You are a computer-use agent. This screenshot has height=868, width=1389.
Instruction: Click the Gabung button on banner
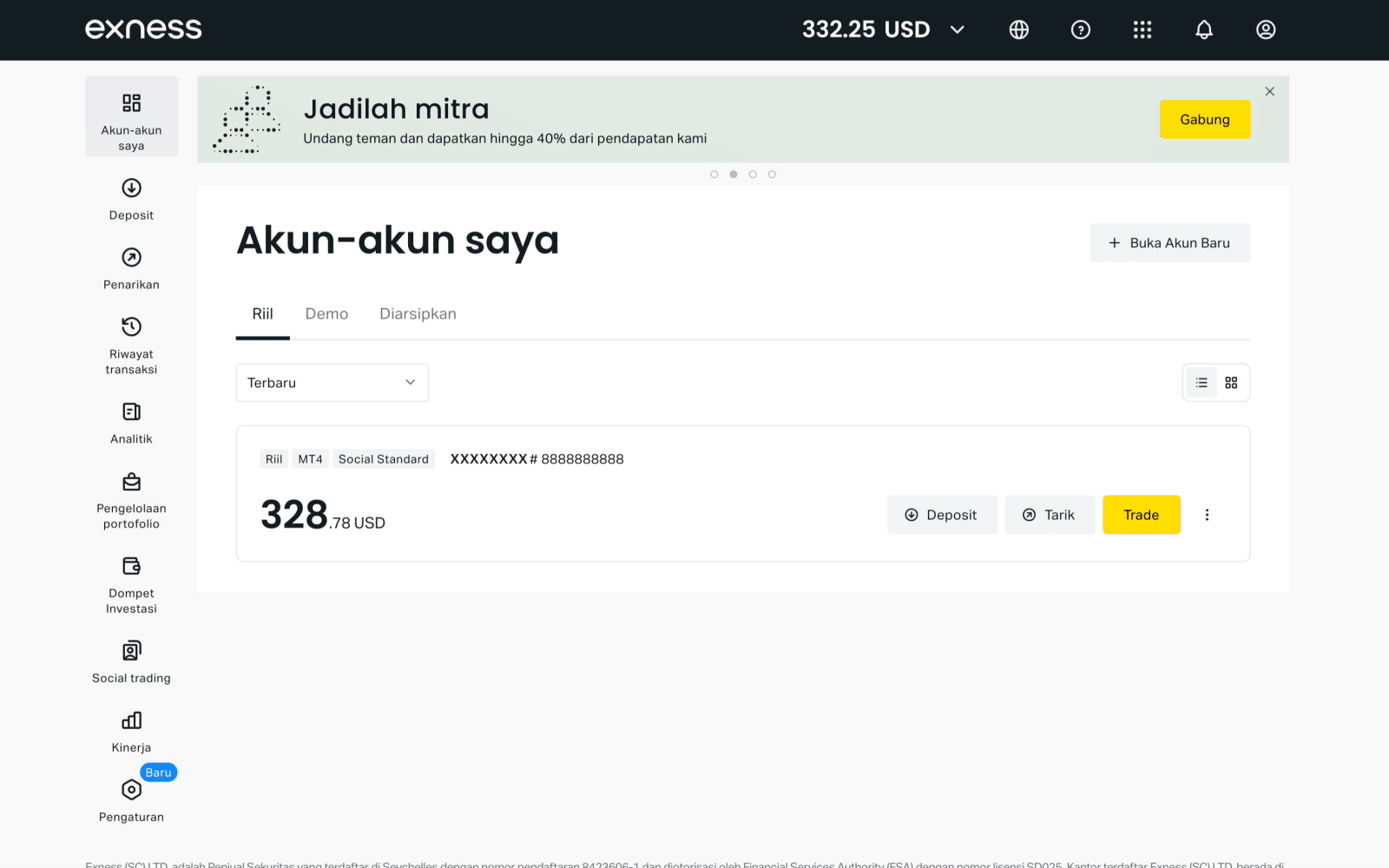(x=1205, y=120)
